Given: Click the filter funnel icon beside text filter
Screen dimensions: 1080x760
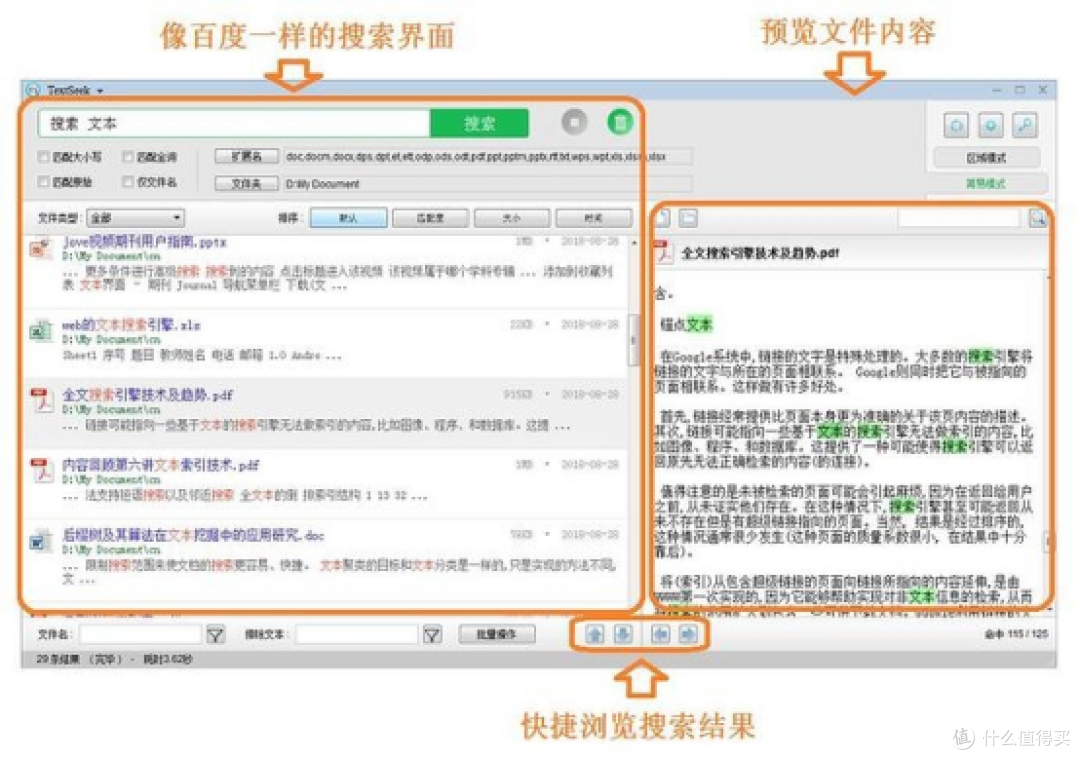Looking at the screenshot, I should [x=433, y=634].
